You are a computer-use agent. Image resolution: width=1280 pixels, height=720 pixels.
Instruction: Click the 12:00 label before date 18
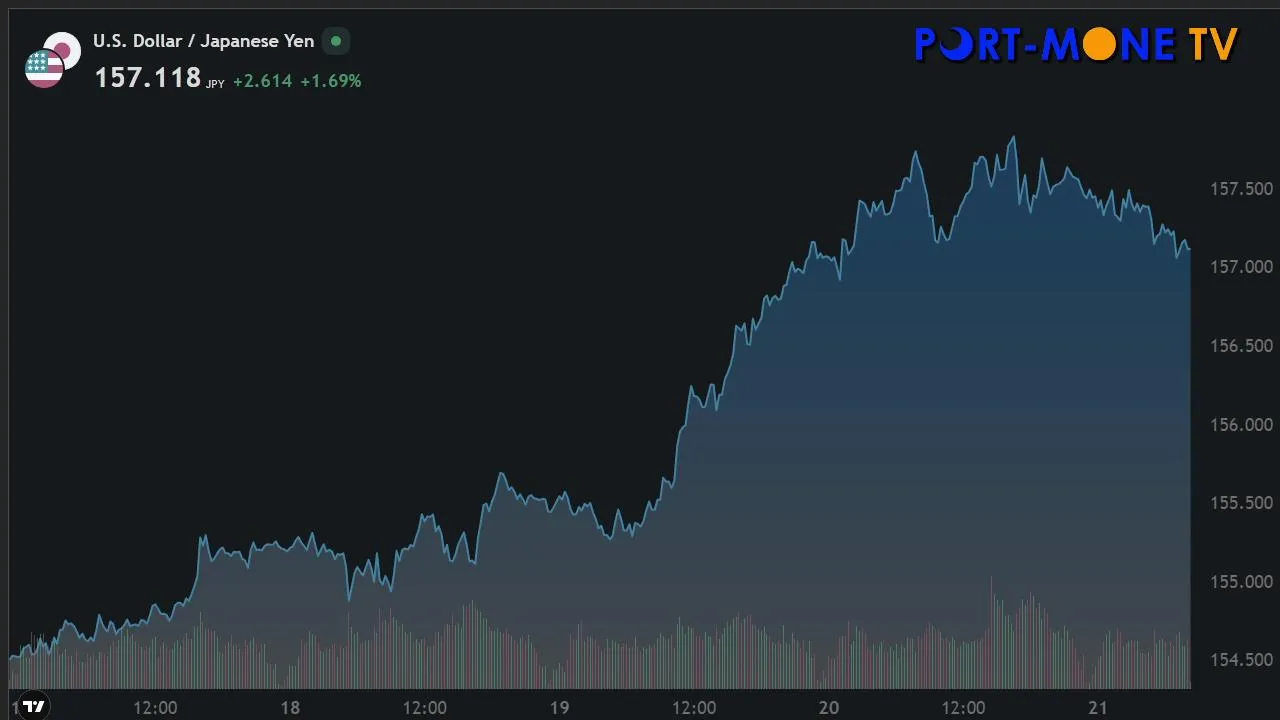click(x=155, y=708)
